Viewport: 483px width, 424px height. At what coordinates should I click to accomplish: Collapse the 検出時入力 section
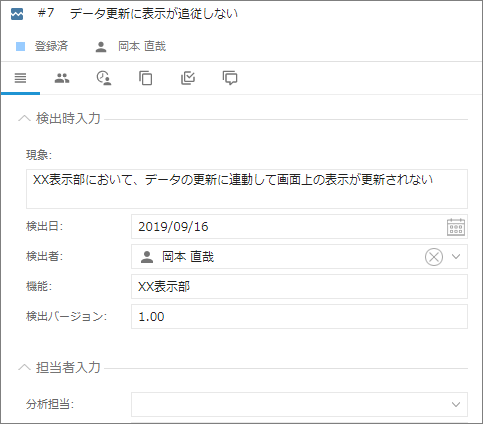[24, 118]
